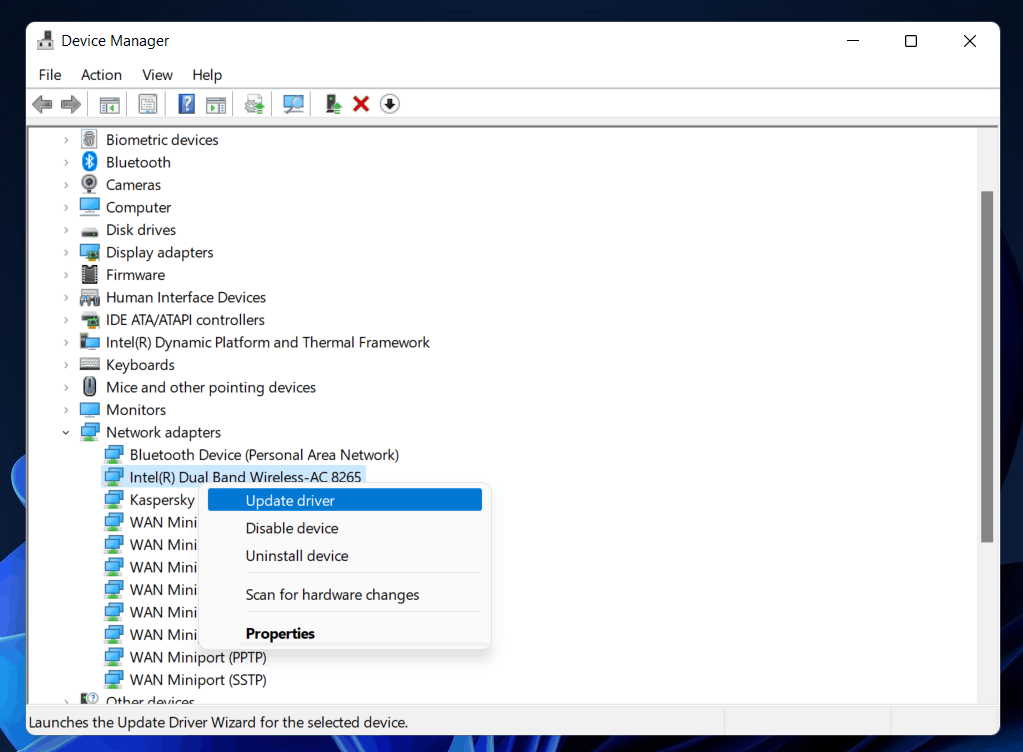
Task: Click Scan for hardware changes monitor icon
Action: pyautogui.click(x=293, y=104)
